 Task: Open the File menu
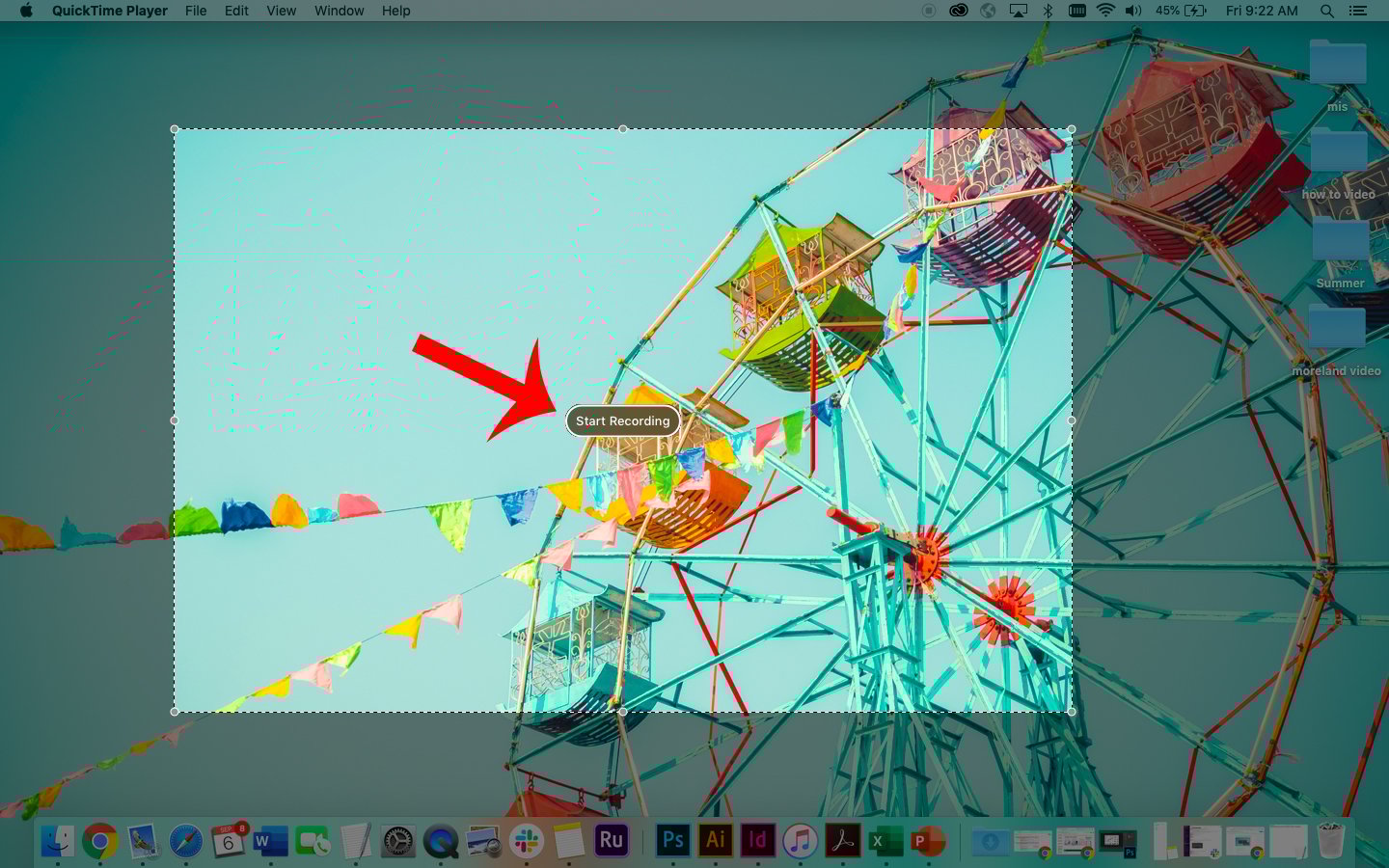point(196,11)
